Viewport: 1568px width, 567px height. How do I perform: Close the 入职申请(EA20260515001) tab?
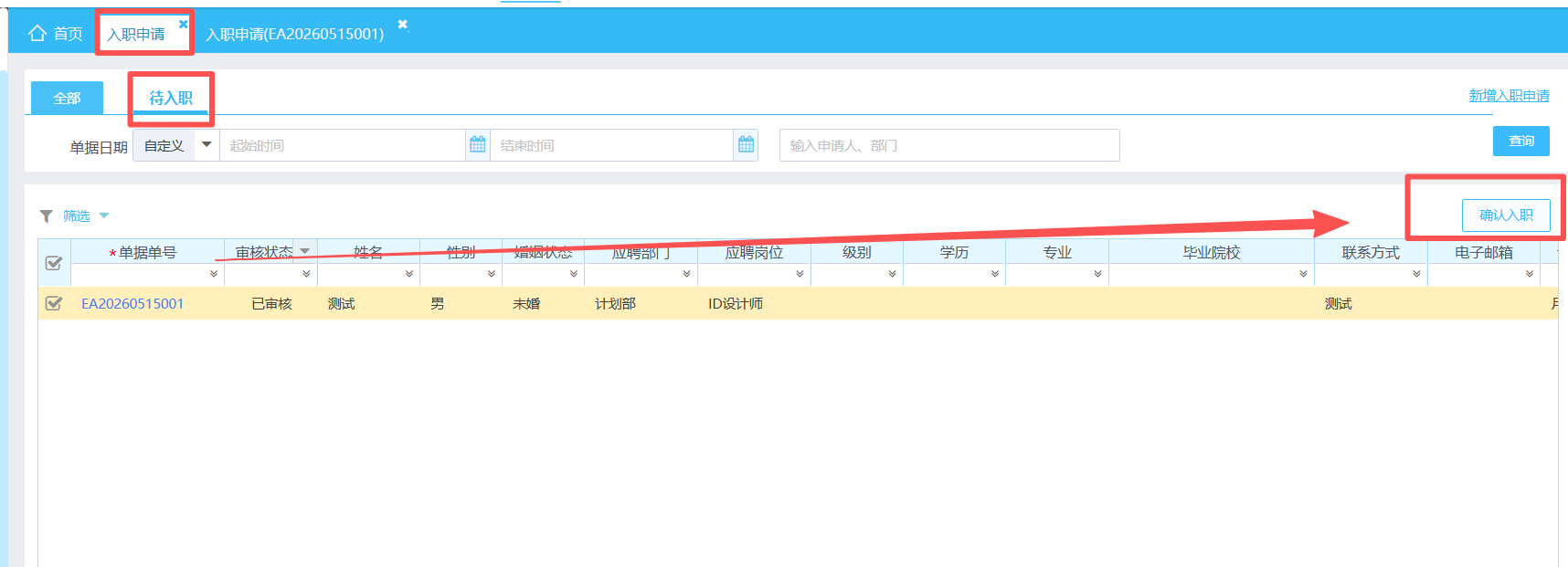(403, 24)
